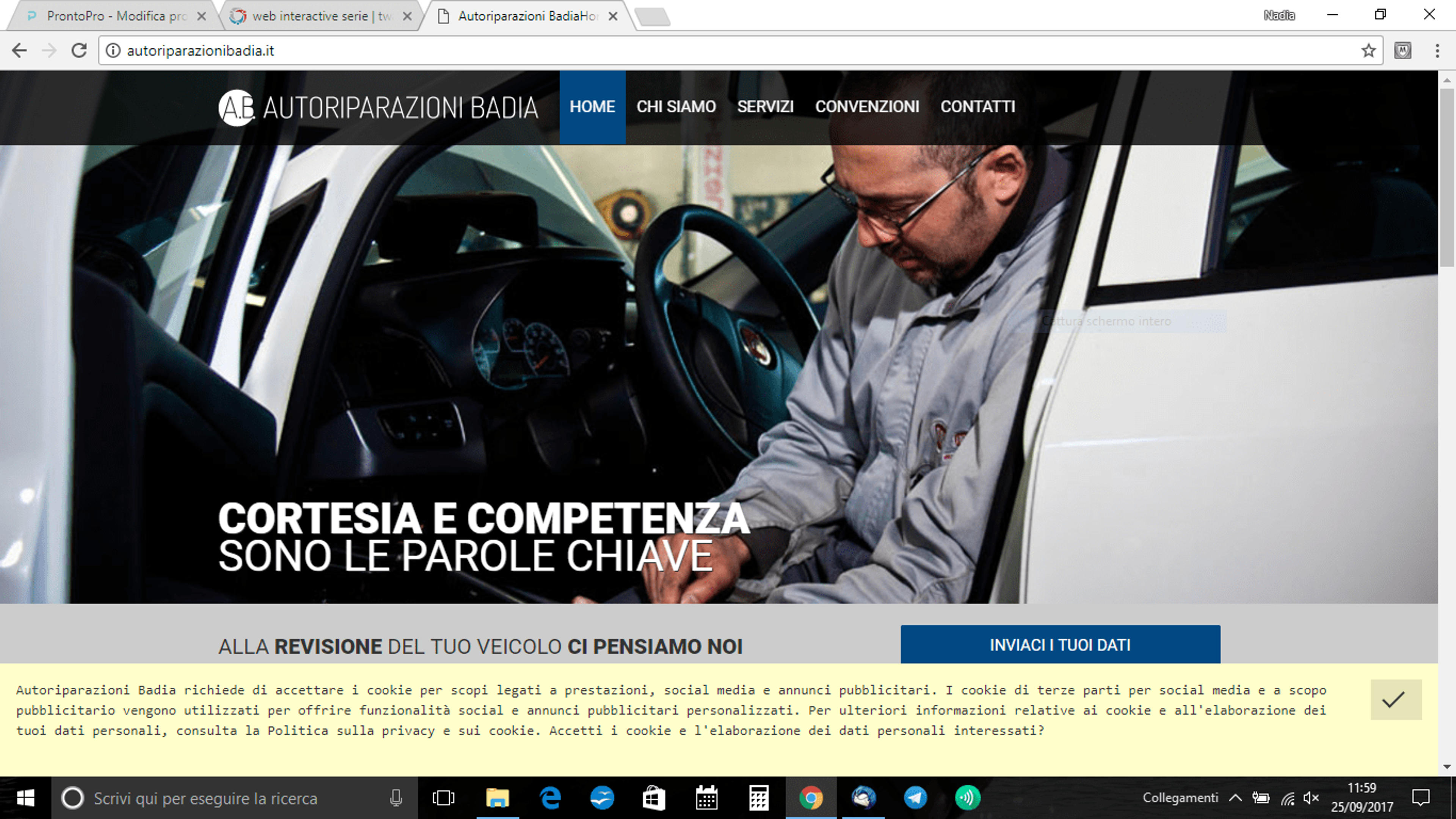Click the microphone icon in the search box
Screen dimensions: 1456x819
click(395, 797)
